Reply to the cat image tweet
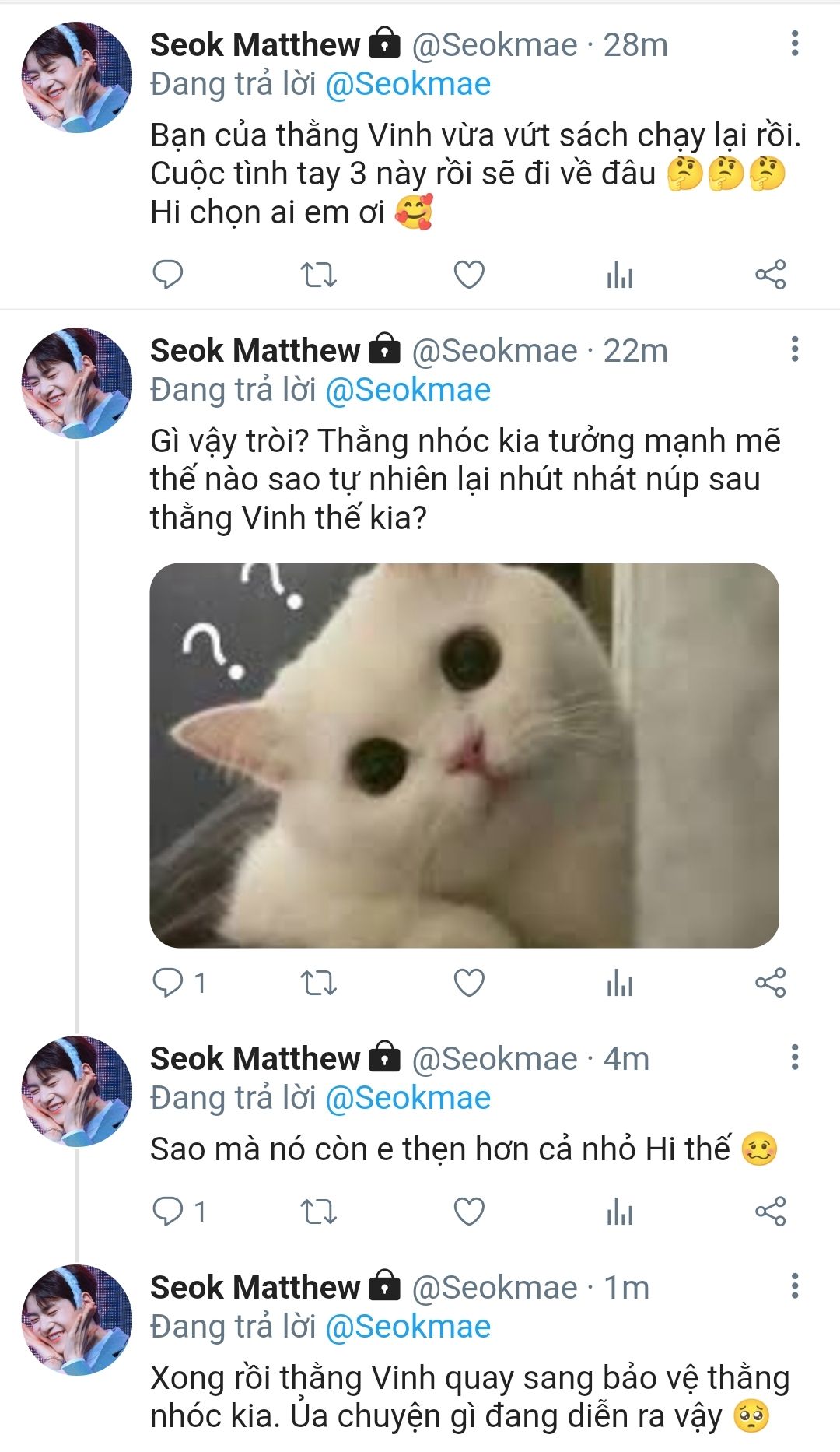The image size is (840, 1452). [x=167, y=983]
